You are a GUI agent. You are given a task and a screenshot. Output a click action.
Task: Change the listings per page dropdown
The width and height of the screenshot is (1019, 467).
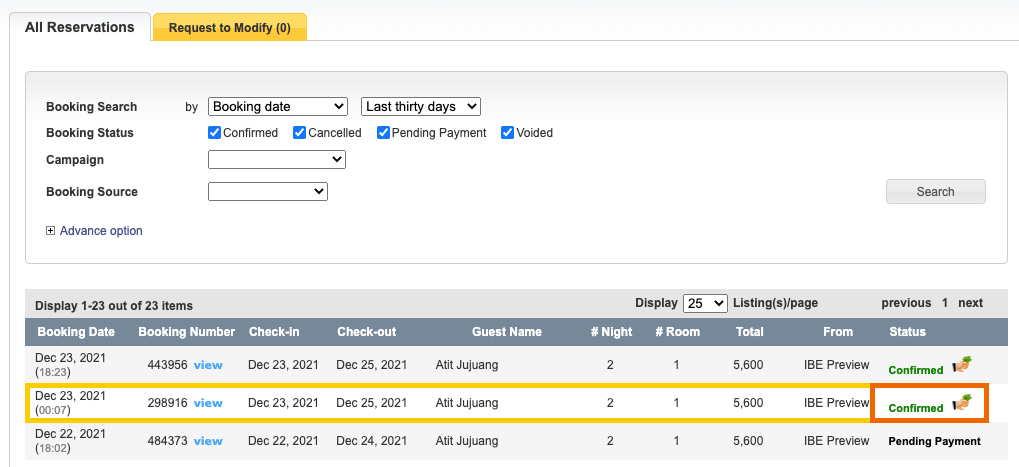pyautogui.click(x=704, y=303)
